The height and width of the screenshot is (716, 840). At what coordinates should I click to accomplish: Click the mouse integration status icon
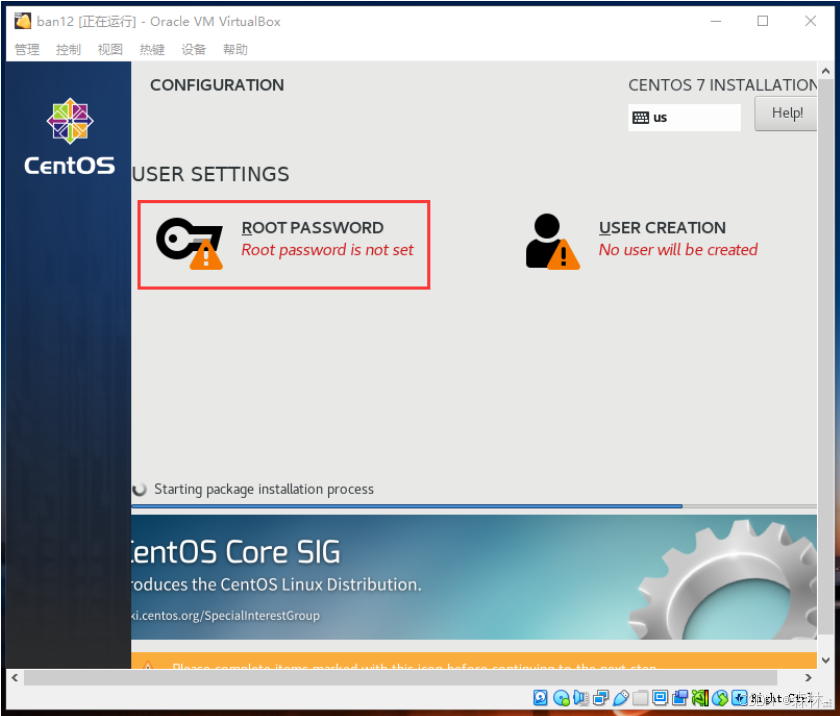point(721,697)
